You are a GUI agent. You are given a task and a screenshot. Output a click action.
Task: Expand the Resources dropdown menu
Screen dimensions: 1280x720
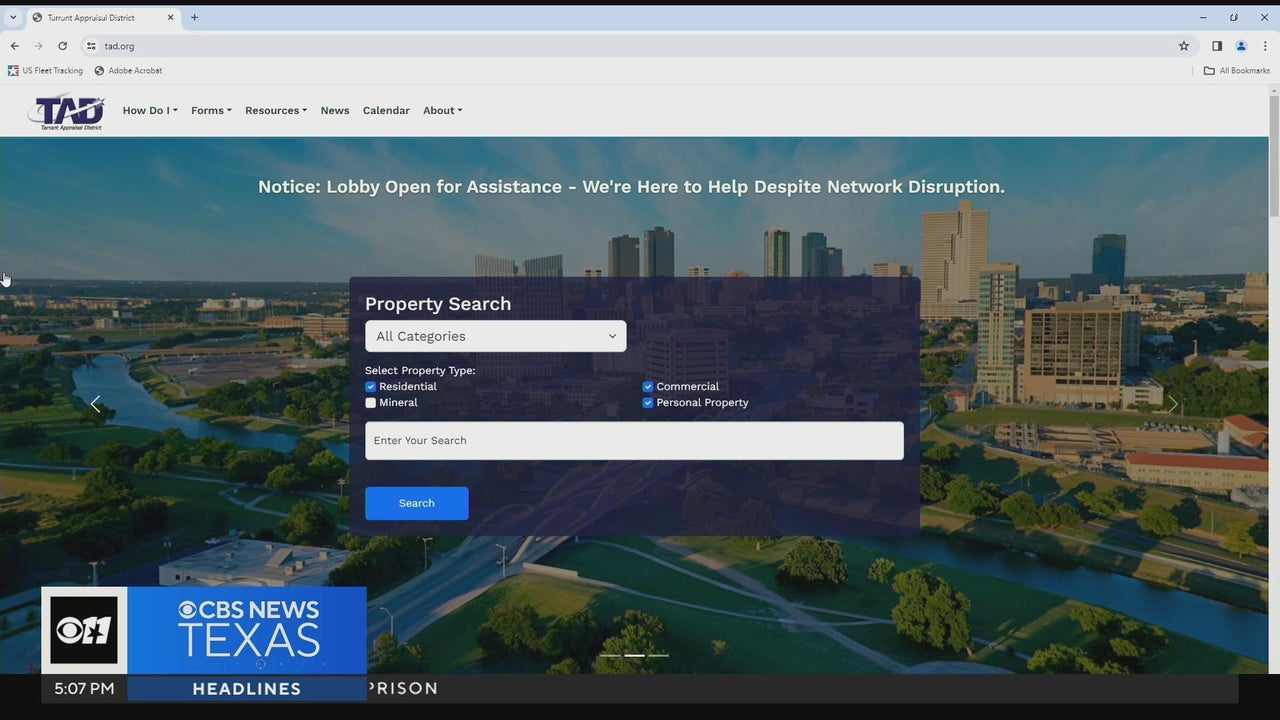[275, 111]
